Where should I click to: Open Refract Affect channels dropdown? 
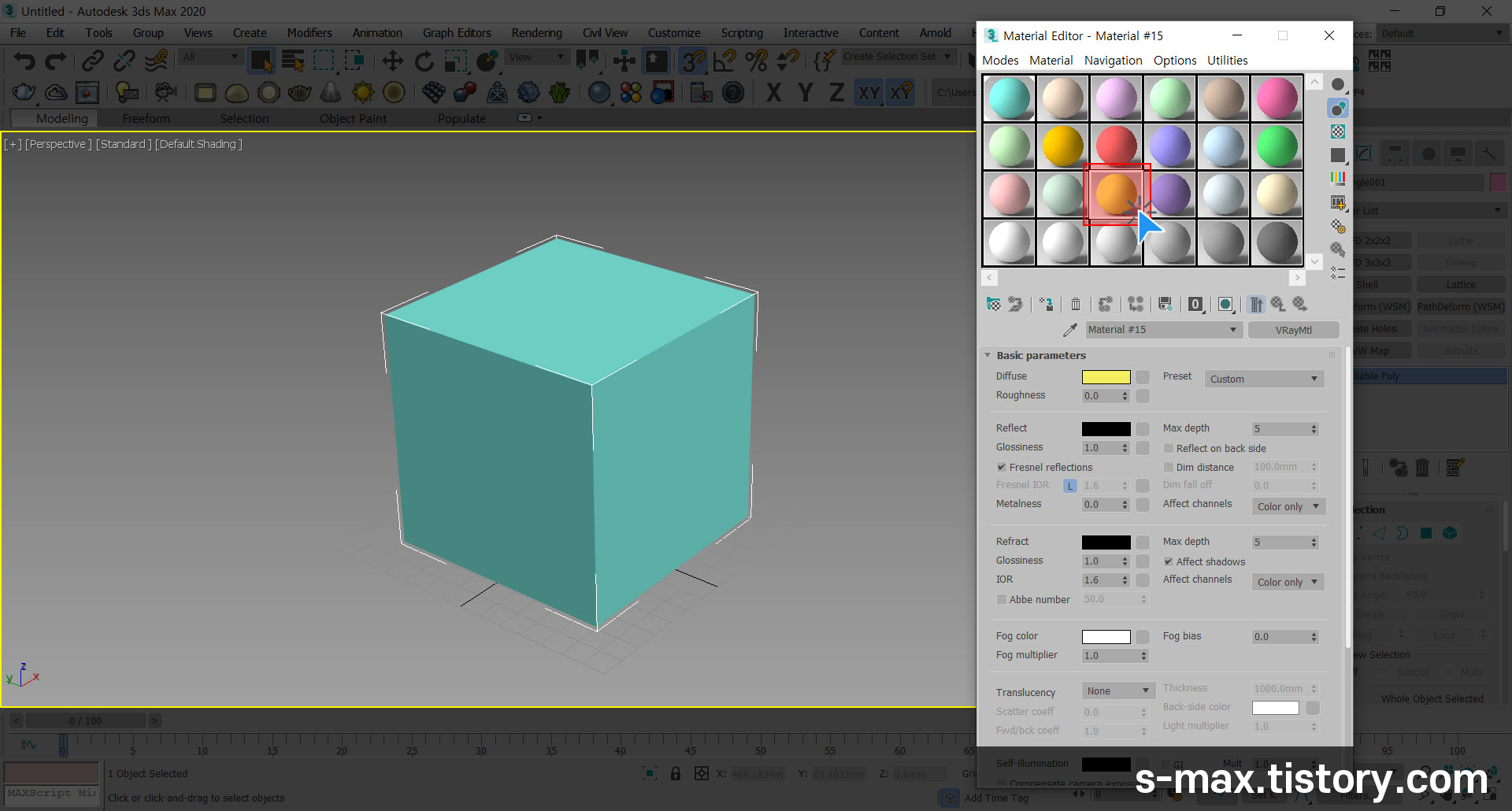[x=1288, y=582]
